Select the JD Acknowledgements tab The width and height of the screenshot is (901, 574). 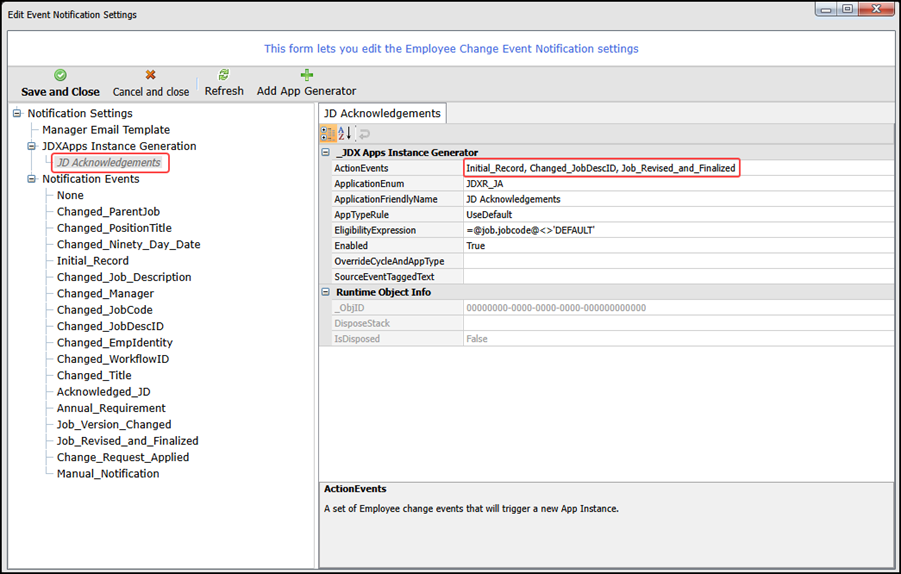coord(382,113)
